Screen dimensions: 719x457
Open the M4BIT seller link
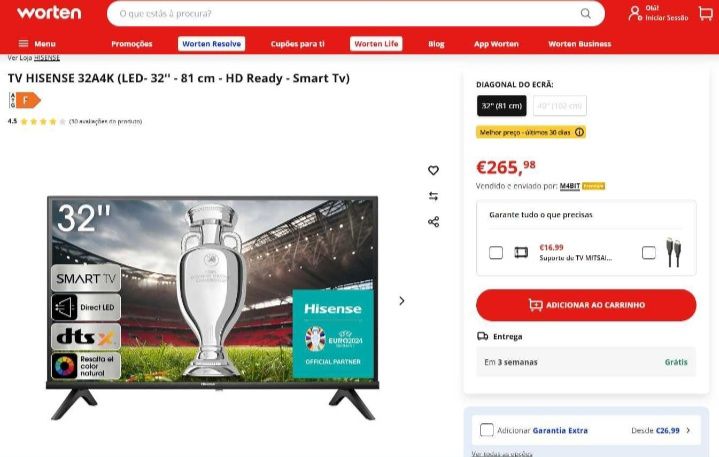point(570,186)
